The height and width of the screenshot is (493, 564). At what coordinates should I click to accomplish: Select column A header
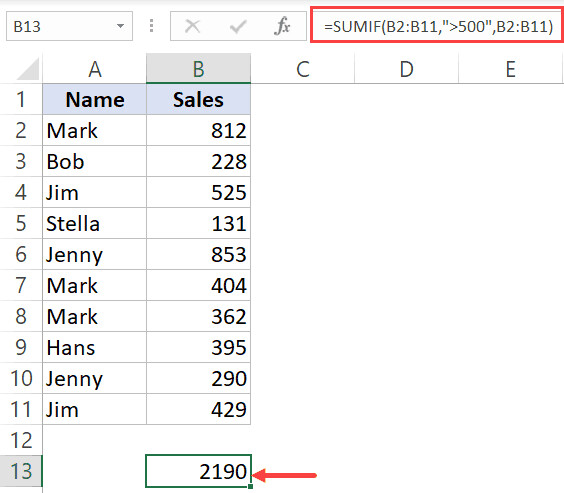click(x=95, y=68)
